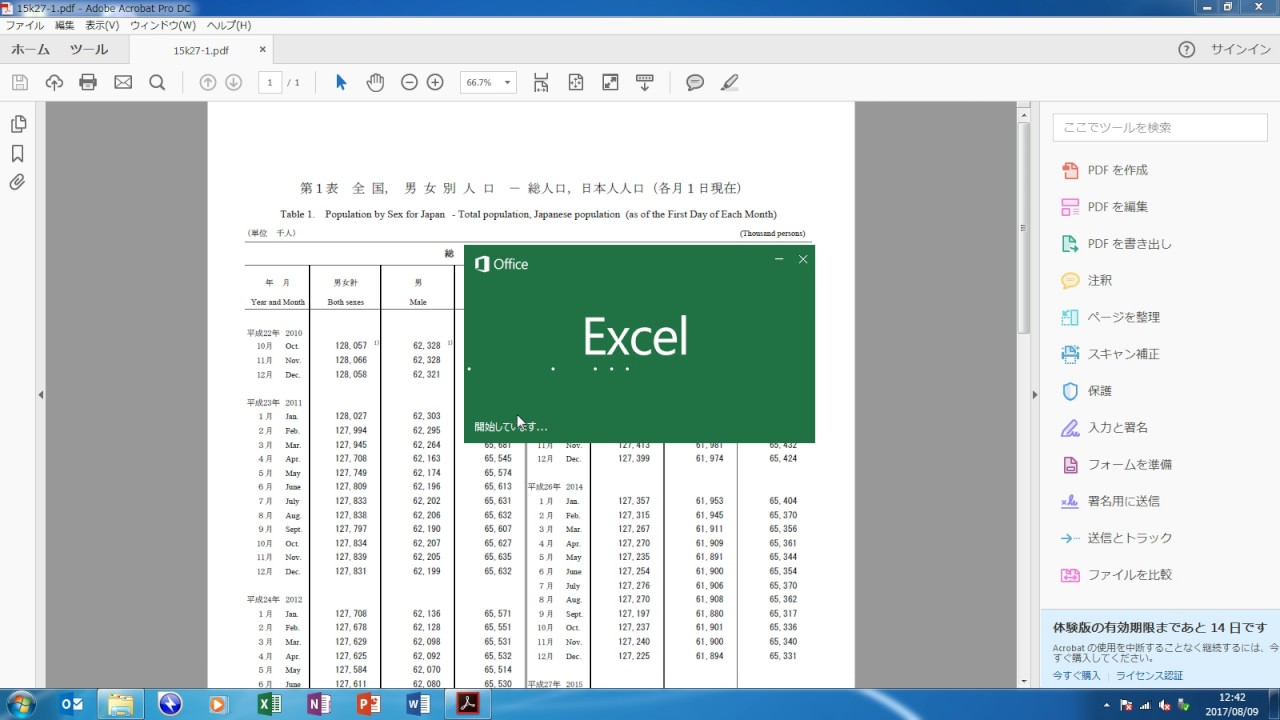
Task: Click the fit one full page icon
Action: click(576, 82)
